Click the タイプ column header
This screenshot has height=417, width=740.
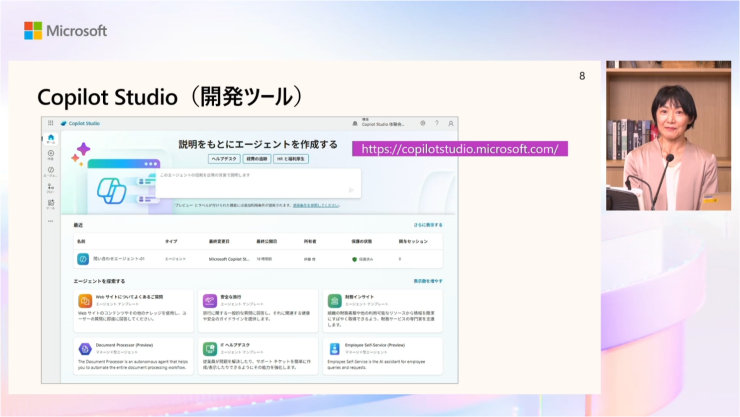point(171,242)
